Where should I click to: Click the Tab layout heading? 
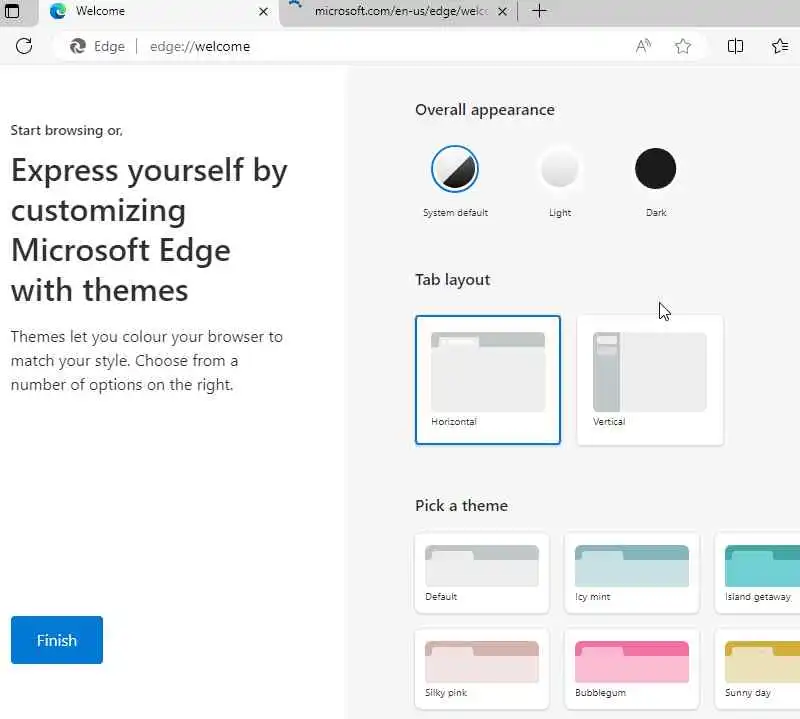(453, 280)
